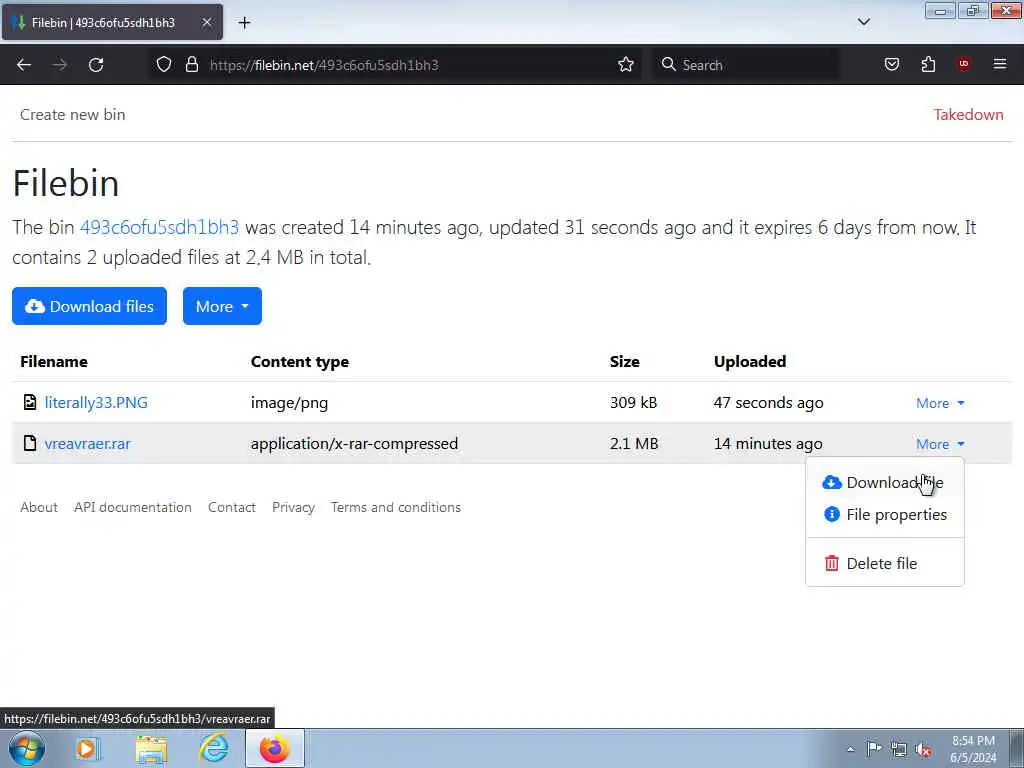
Task: Click the muted volume tray icon
Action: 923,749
